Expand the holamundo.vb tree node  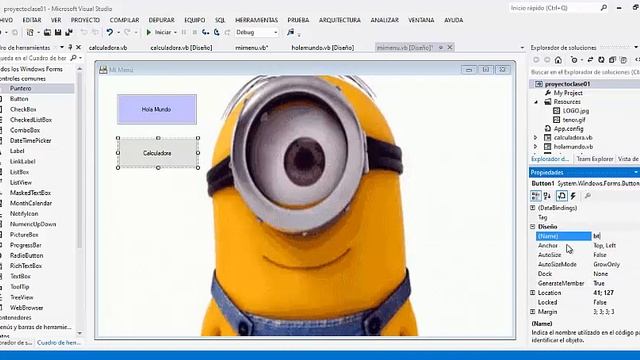pyautogui.click(x=536, y=147)
